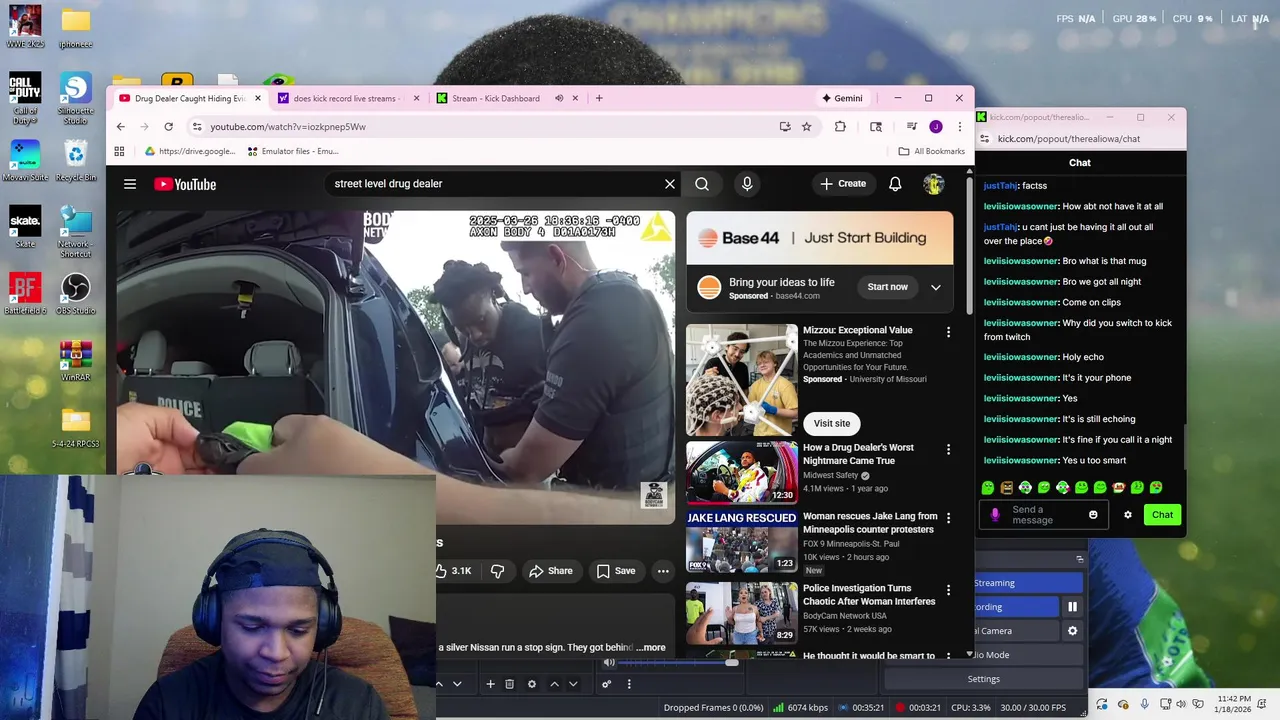Image resolution: width=1280 pixels, height=720 pixels.
Task: Share the video
Action: click(551, 571)
